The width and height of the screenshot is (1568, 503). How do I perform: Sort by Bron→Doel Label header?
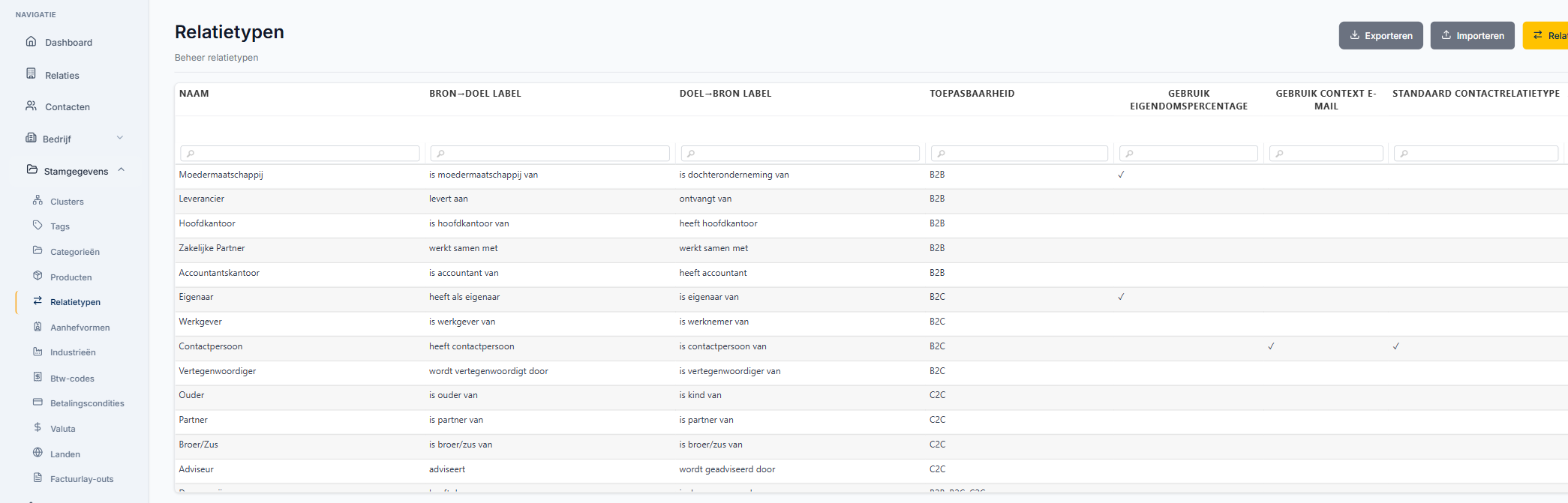click(x=475, y=94)
